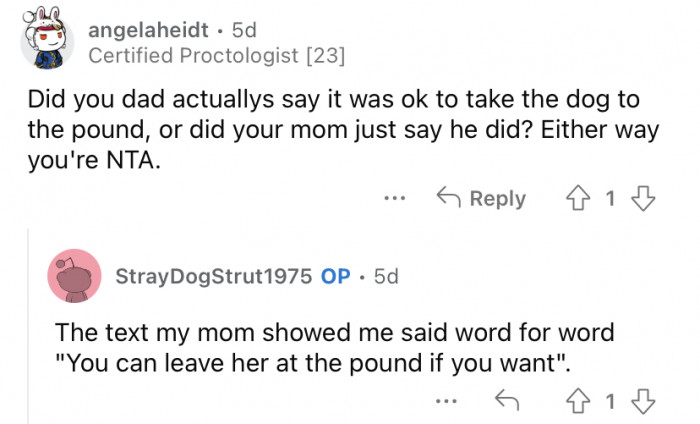This screenshot has width=700, height=424.
Task: Upvote angelaheidt's comment
Action: coord(578,198)
